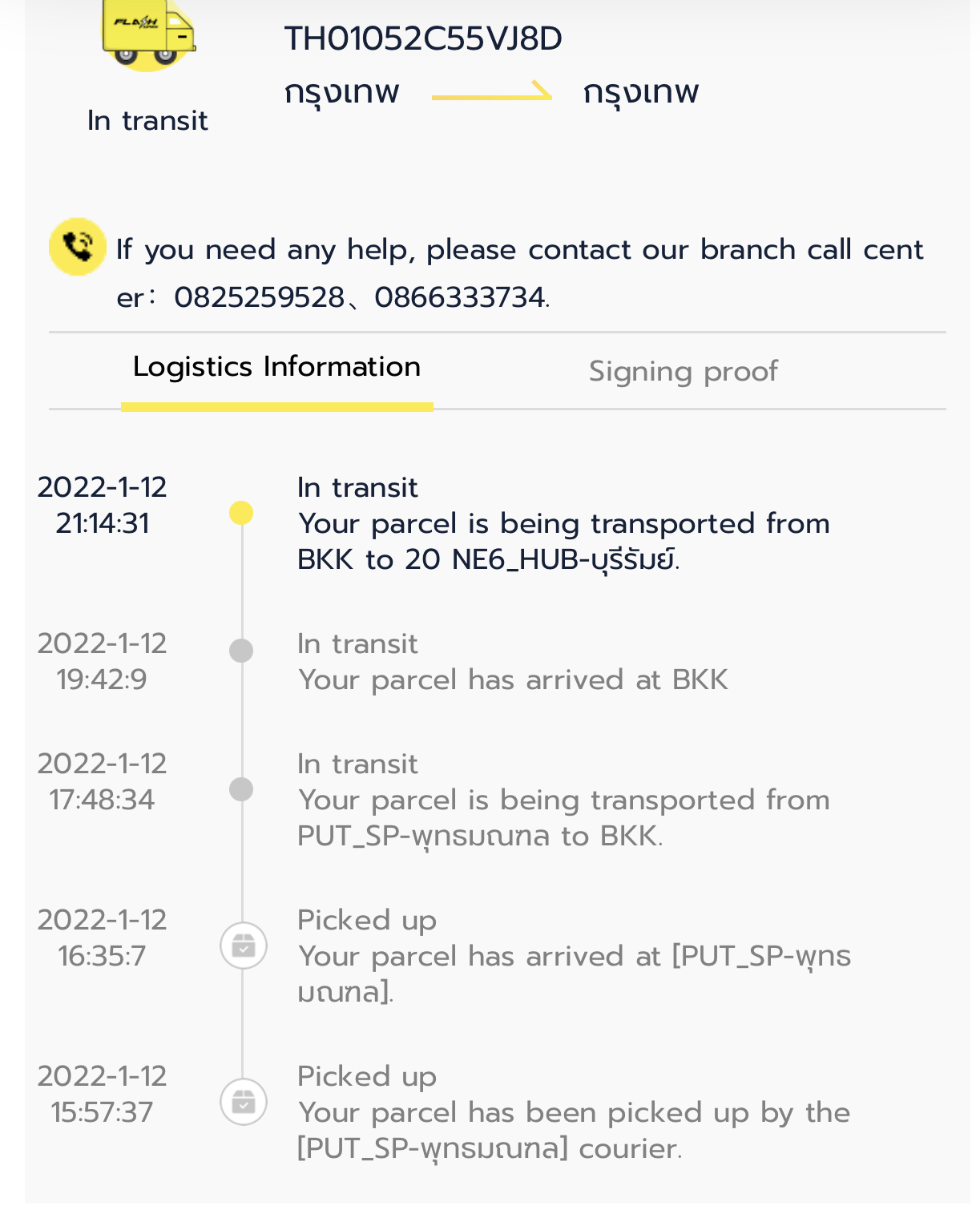Click the gray dot for 19:42:9 entry
Viewport: 980px width, 1226px height.
coord(241,650)
